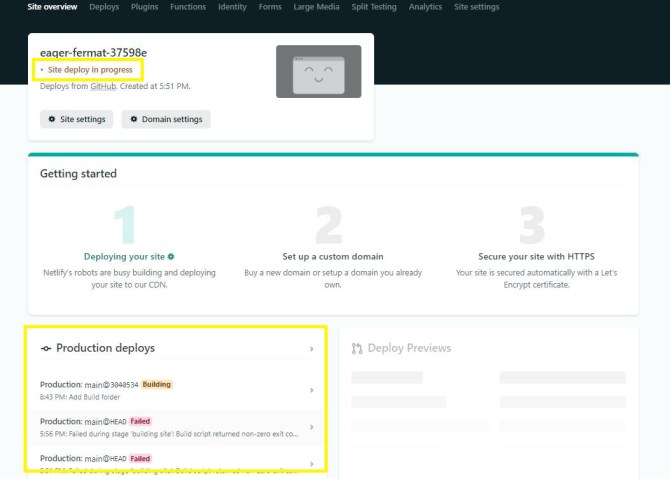Open Secure your site with HTTPS step

[536, 256]
